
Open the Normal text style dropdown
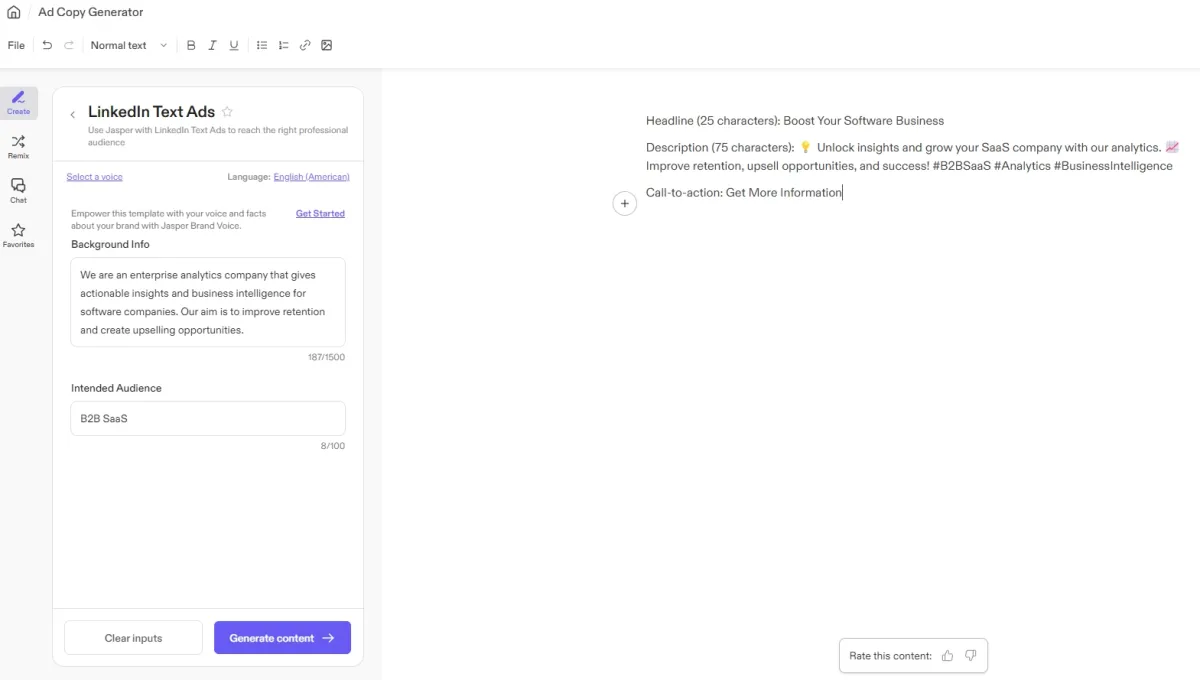pos(129,45)
